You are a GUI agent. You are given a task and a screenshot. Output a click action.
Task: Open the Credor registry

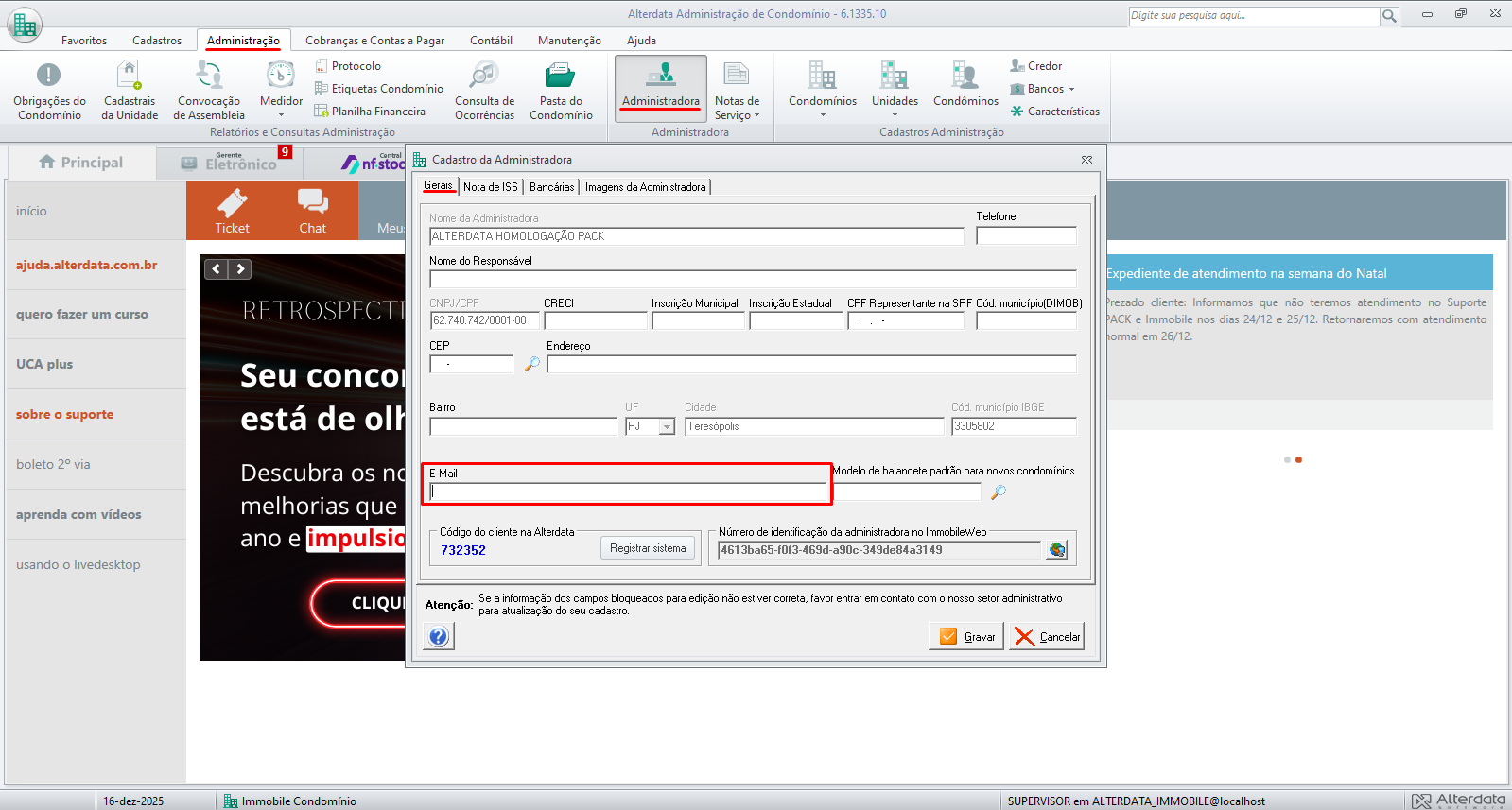pos(1036,66)
